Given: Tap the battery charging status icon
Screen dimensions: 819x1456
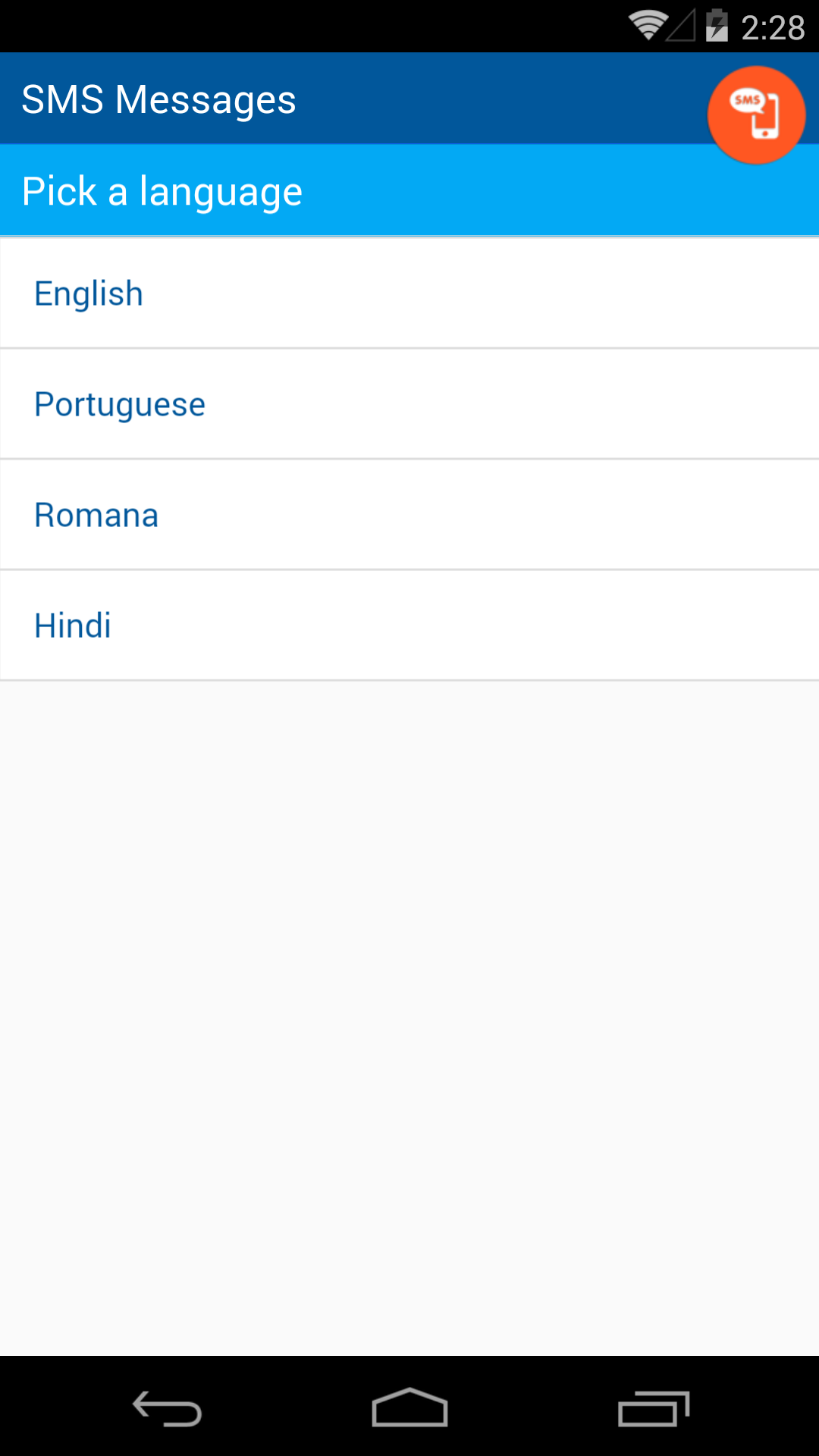Looking at the screenshot, I should (x=716, y=27).
